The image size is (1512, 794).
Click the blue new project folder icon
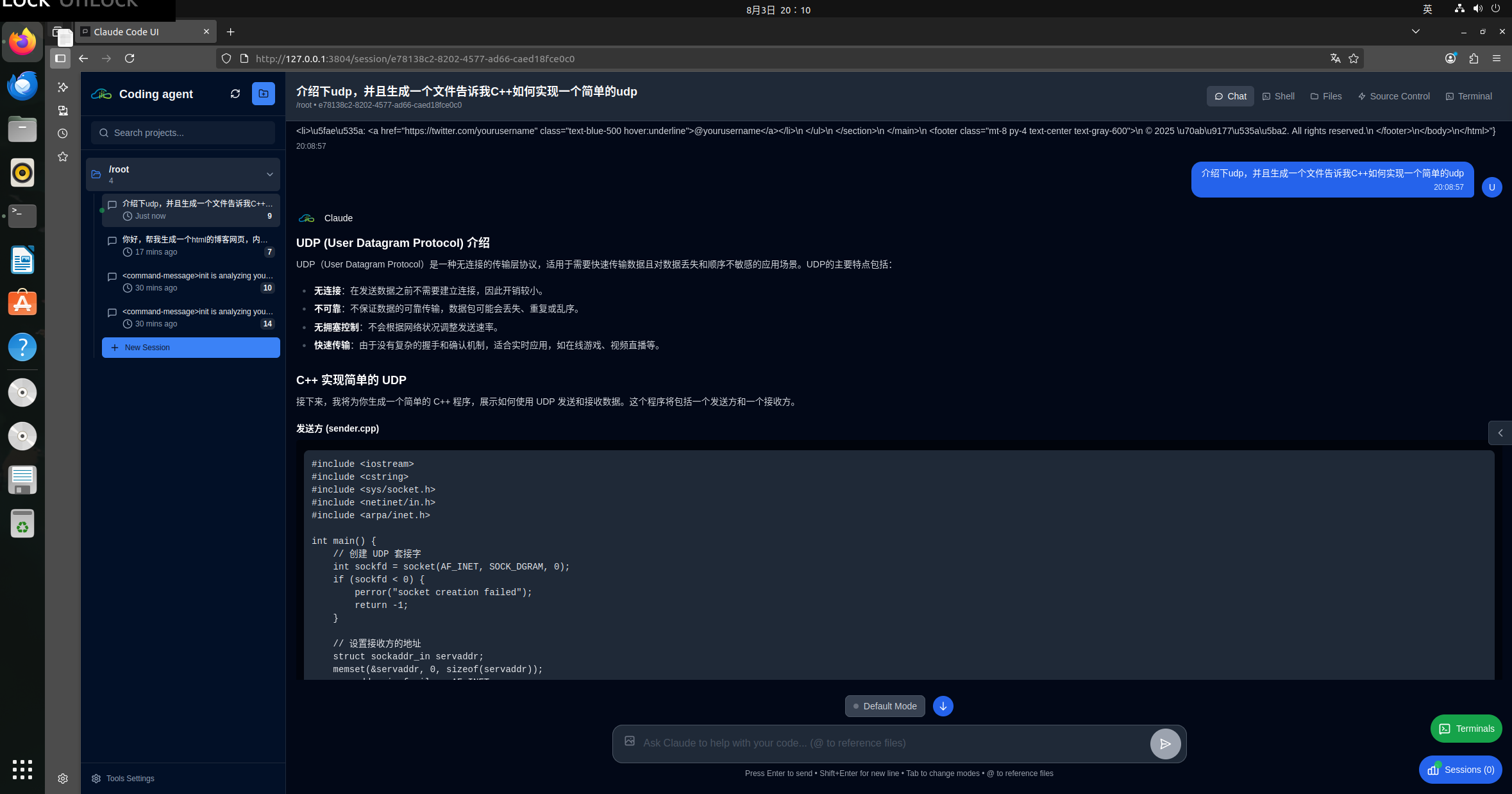coord(264,94)
